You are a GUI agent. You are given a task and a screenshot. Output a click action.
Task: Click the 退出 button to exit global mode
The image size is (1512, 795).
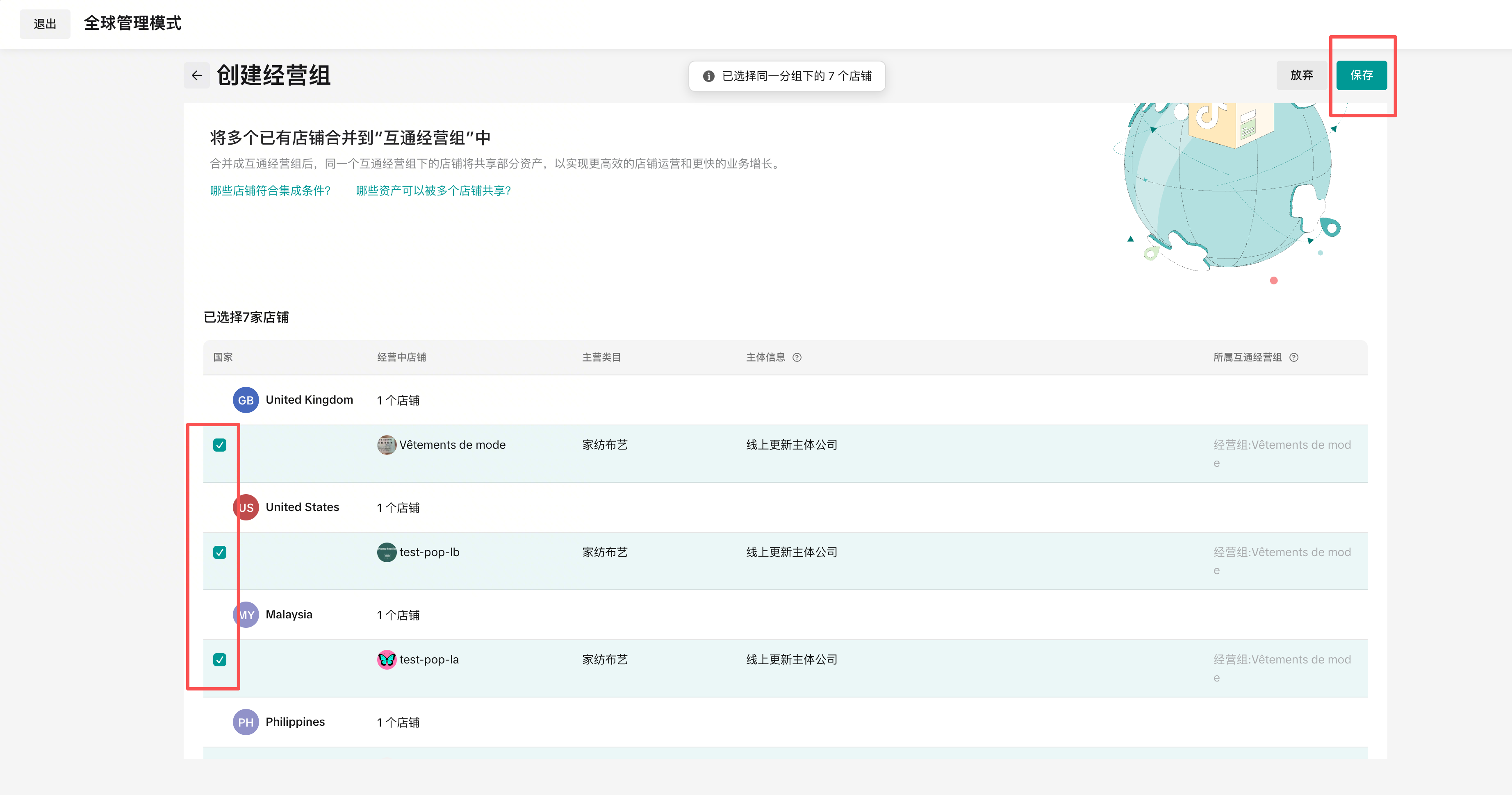[45, 24]
